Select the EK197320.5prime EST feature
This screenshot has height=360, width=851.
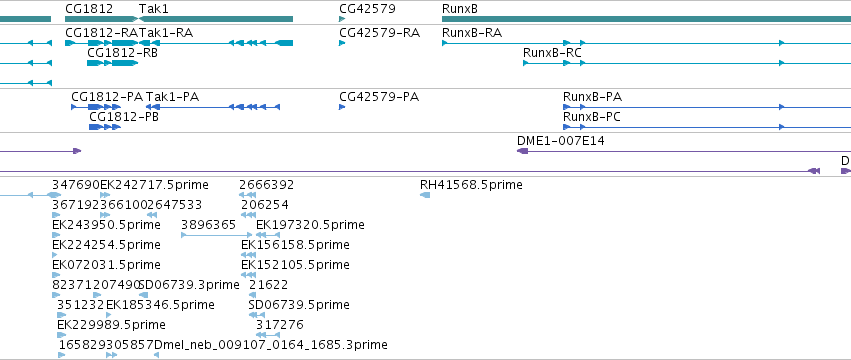coord(268,235)
